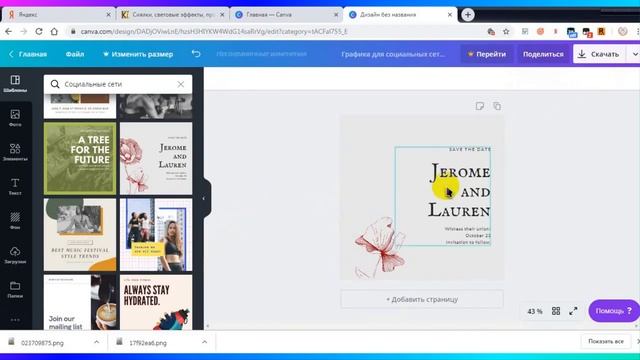Focus the 'Социальные сети' search field
The image size is (640, 360).
coord(118,84)
